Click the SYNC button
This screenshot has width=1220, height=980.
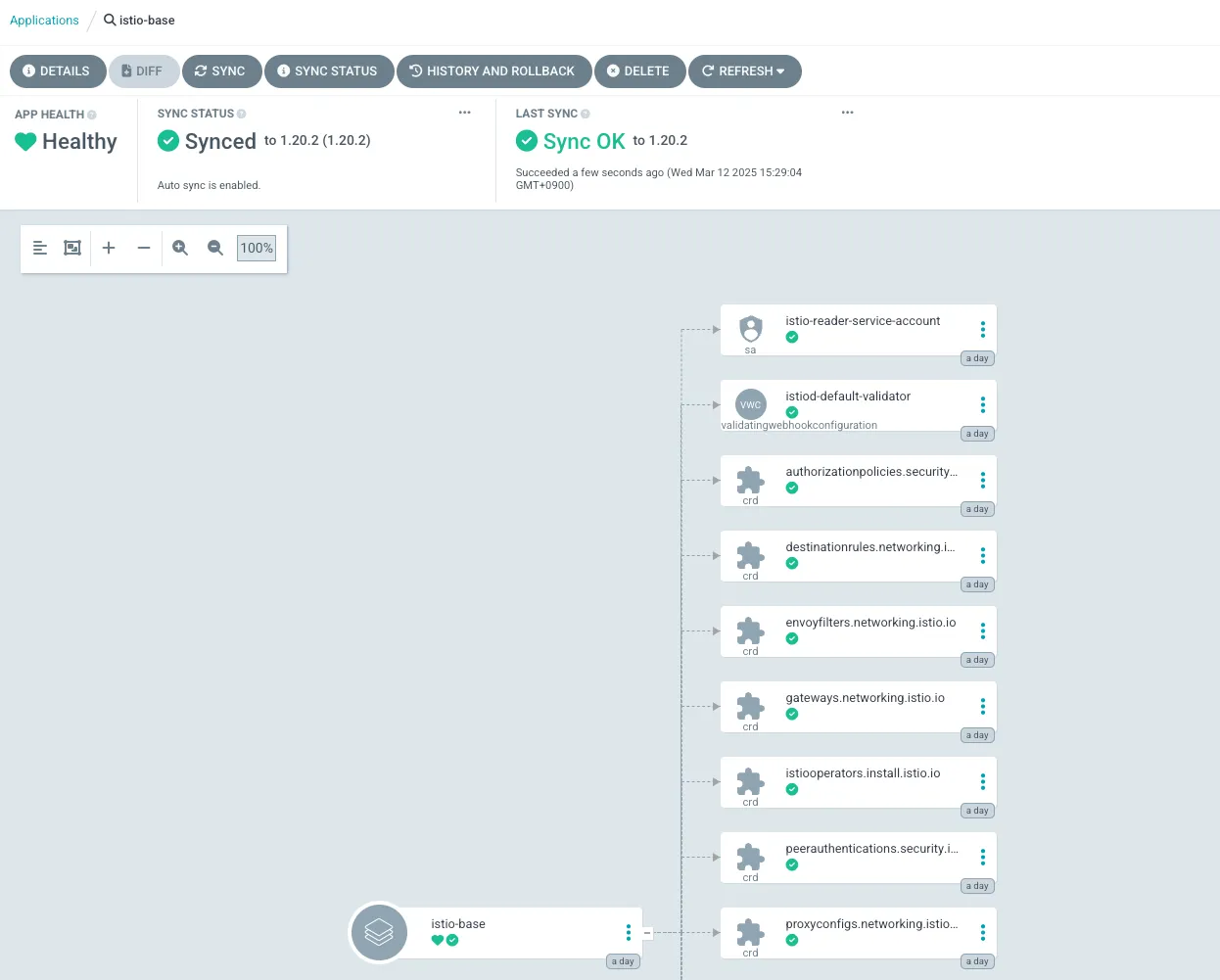pos(221,71)
